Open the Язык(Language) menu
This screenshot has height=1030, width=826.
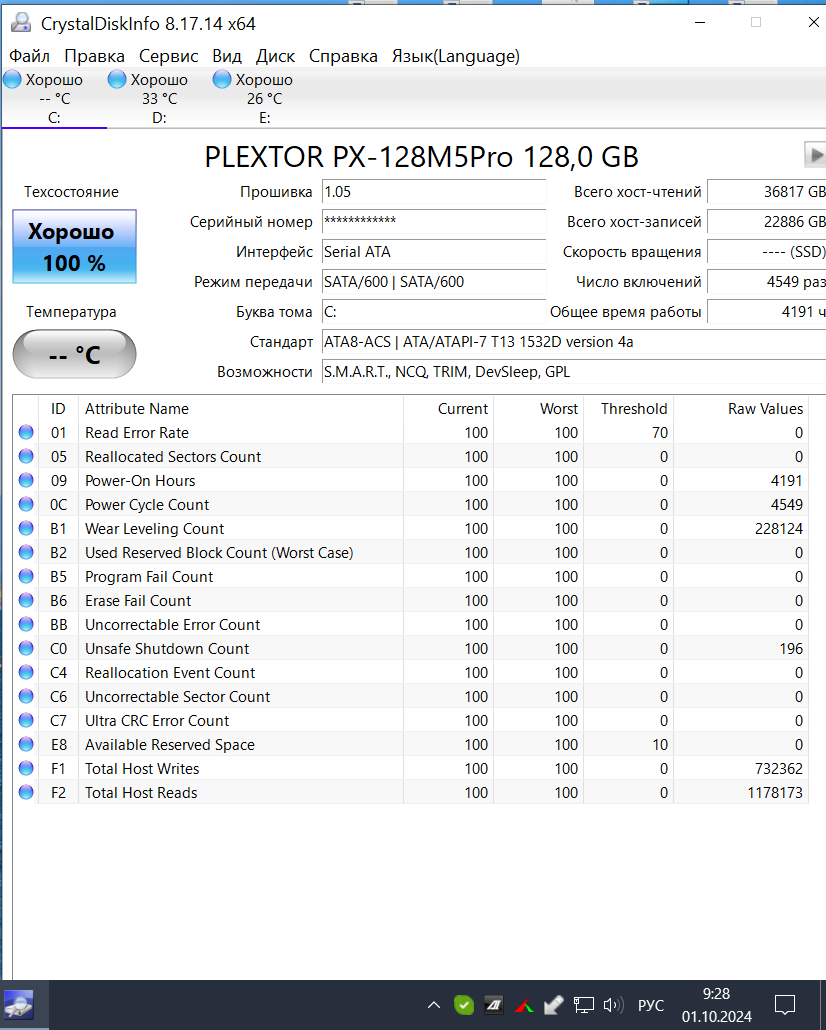[x=455, y=56]
